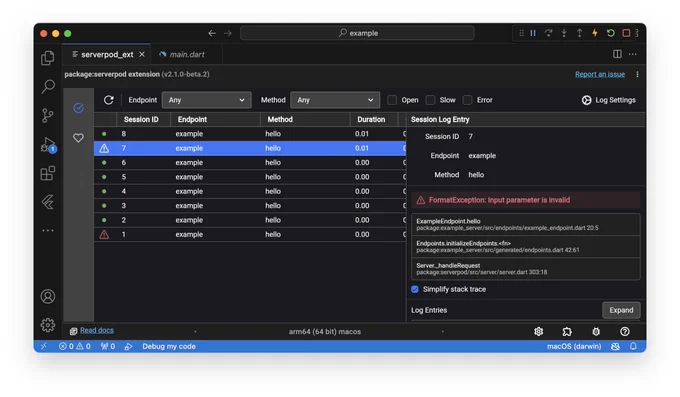The image size is (680, 397).
Task: Select session 4 row
Action: pos(250,191)
